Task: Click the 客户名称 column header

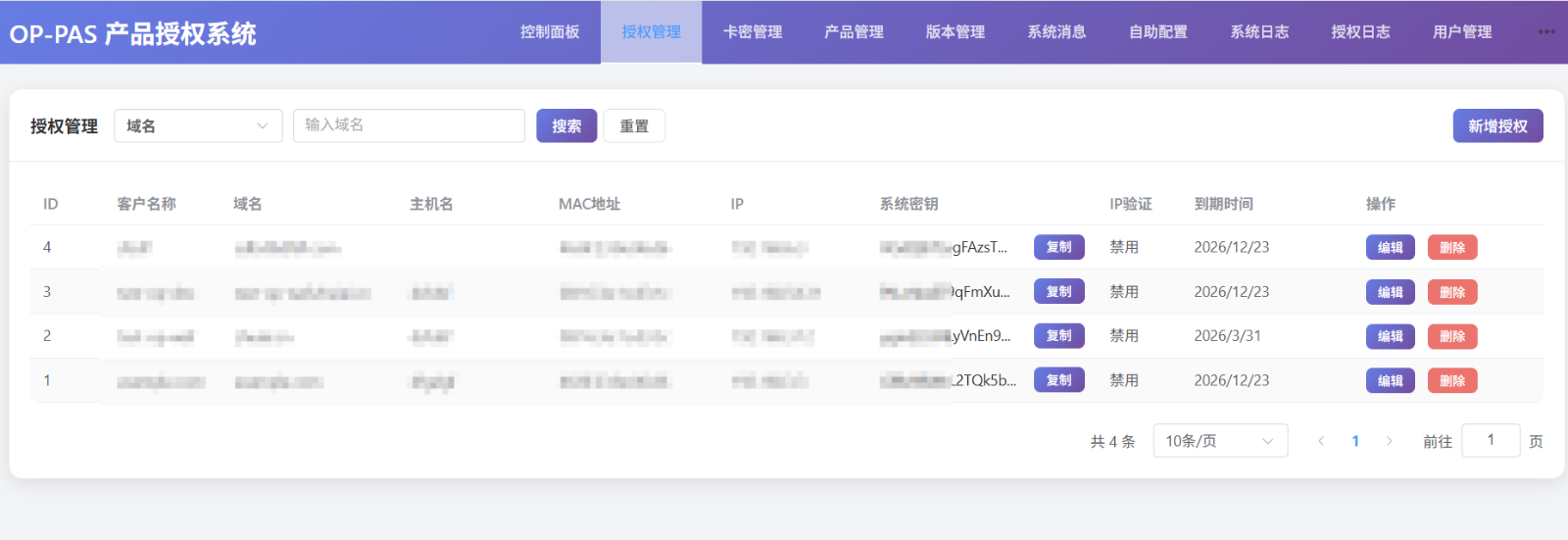Action: [146, 204]
